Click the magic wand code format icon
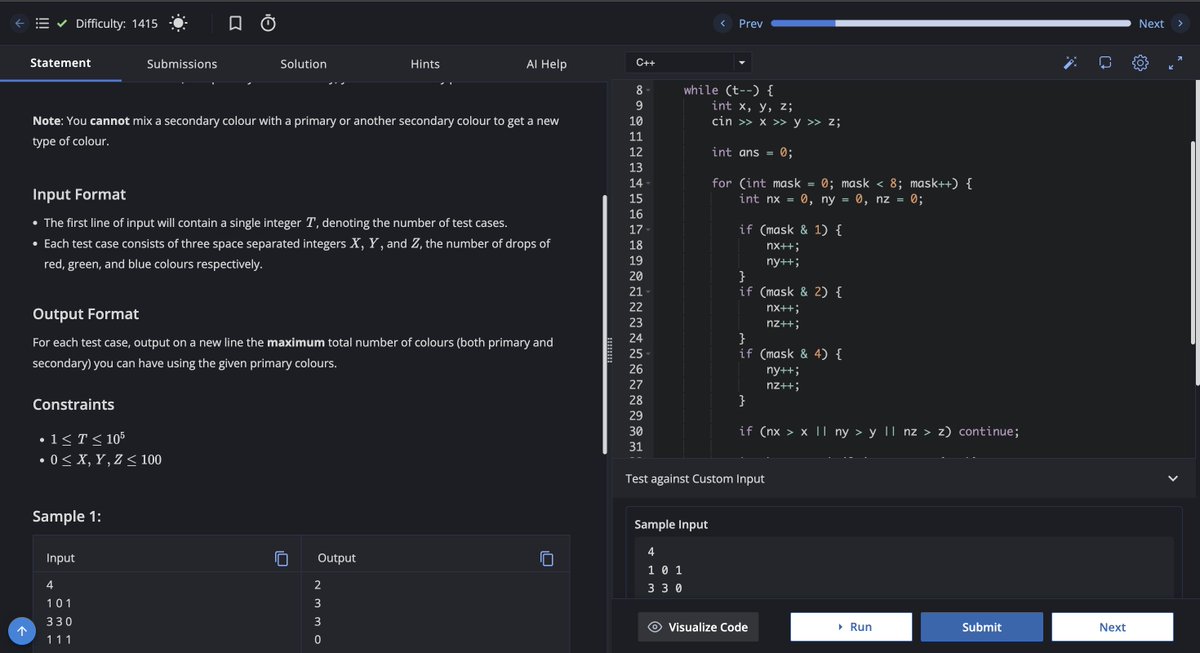1200x653 pixels. coord(1070,62)
